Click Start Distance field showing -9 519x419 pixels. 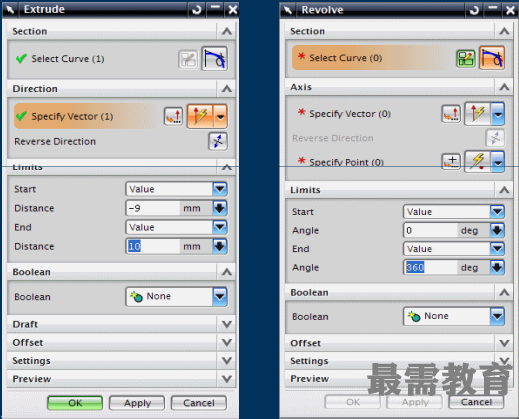tap(153, 208)
